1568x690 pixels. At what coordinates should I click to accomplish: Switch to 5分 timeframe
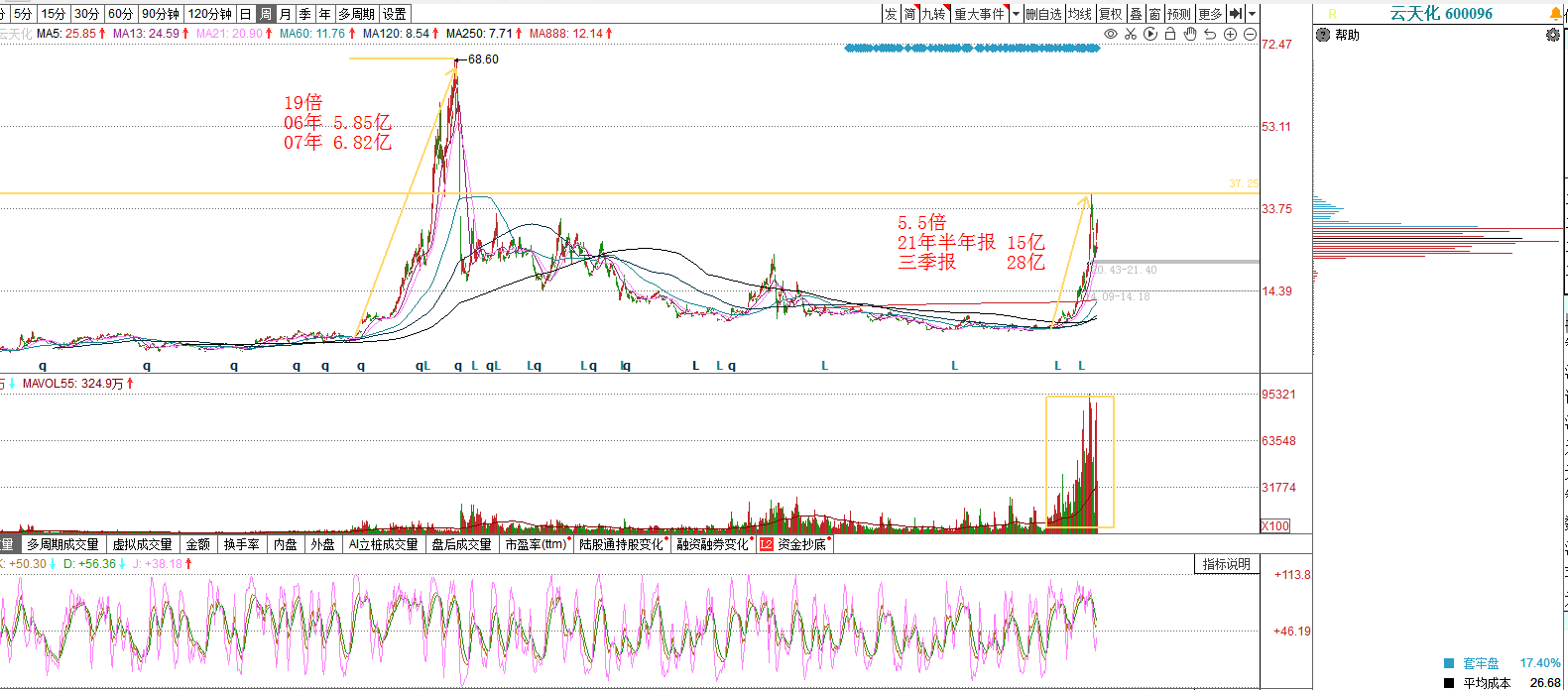pos(23,14)
